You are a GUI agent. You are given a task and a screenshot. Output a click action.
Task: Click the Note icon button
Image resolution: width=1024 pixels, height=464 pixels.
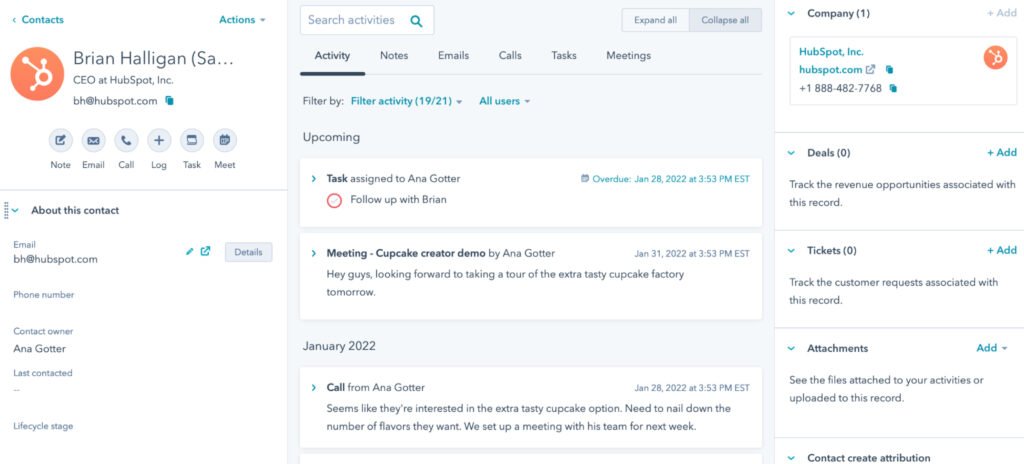(x=60, y=140)
